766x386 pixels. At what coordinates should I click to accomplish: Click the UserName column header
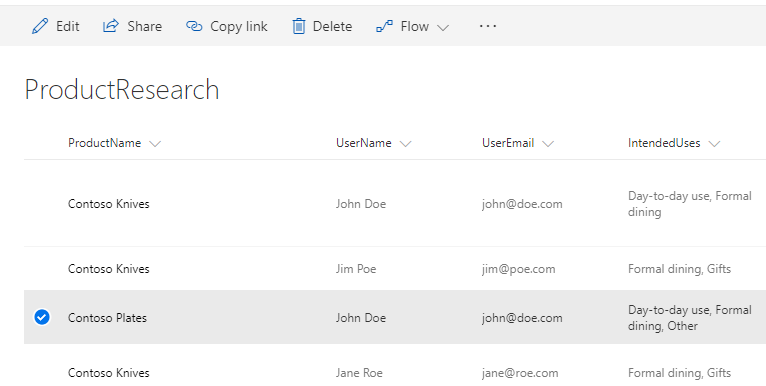(x=363, y=143)
